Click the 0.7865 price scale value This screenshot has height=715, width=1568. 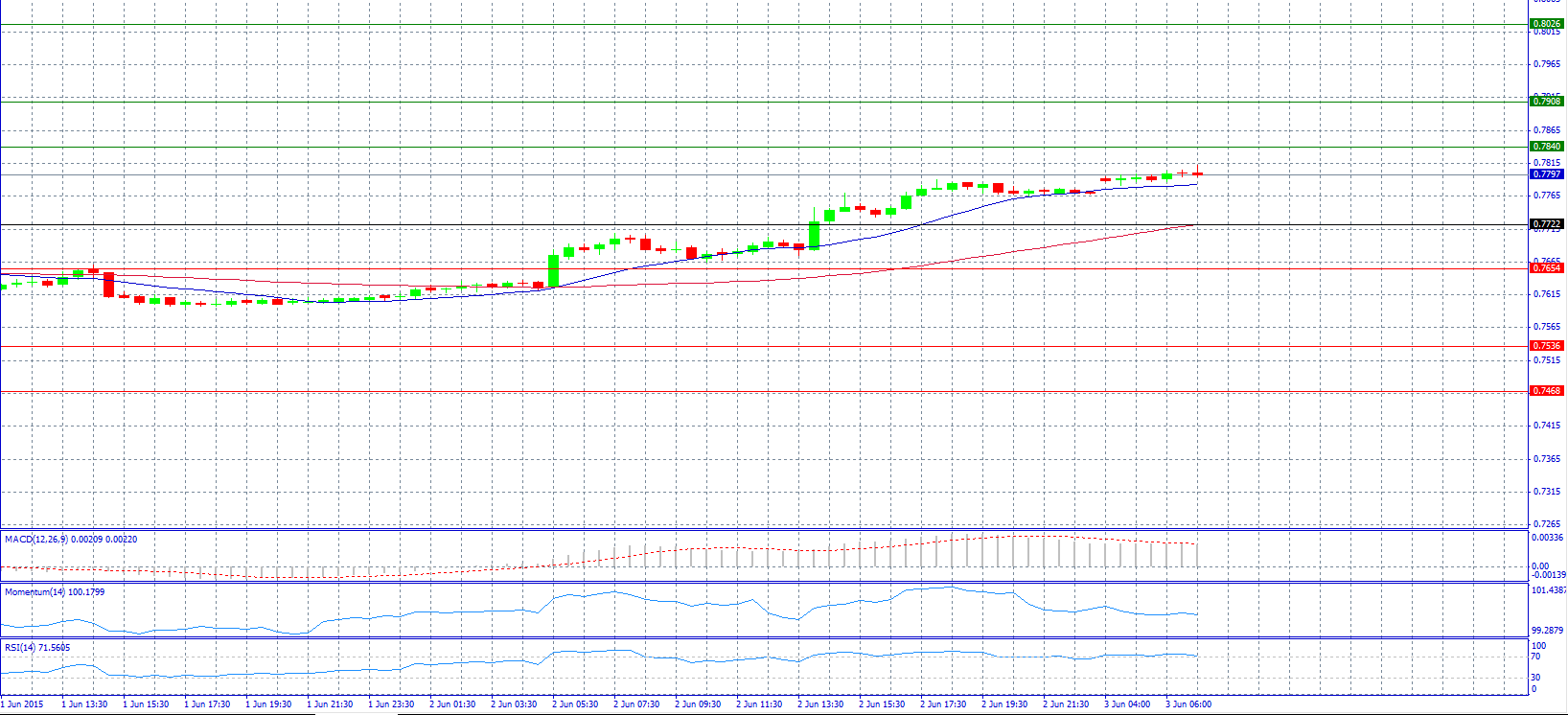tap(1547, 130)
